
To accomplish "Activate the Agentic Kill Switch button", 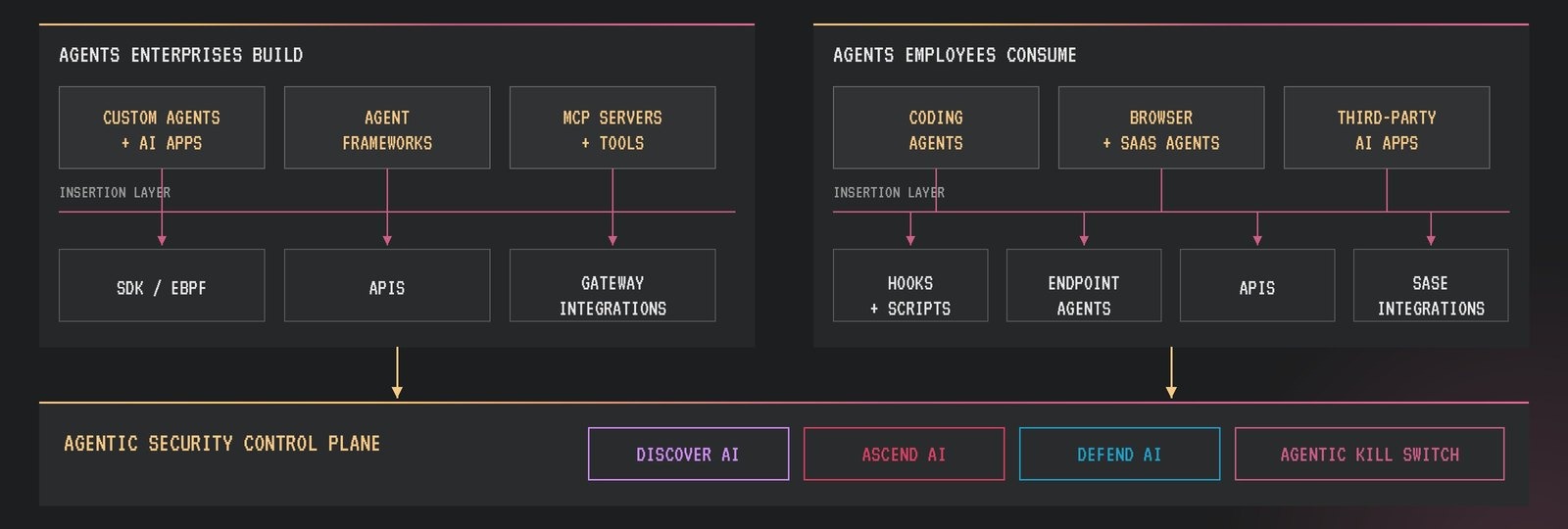I will pos(1369,454).
